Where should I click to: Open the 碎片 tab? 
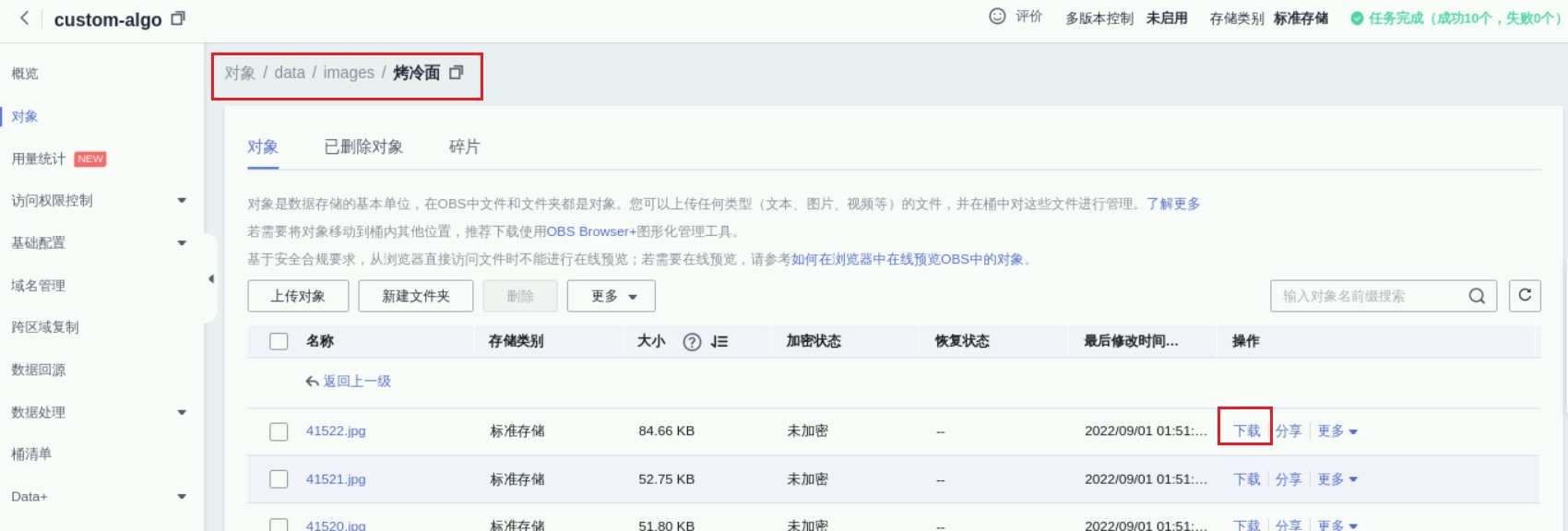click(x=464, y=147)
